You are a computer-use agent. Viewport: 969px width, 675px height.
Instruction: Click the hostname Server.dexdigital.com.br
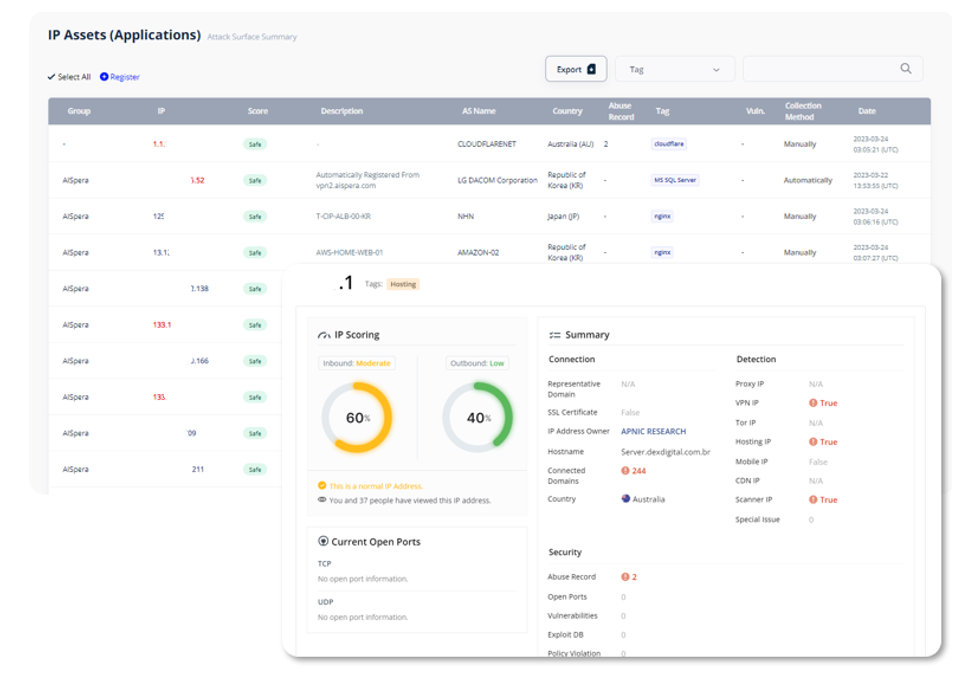[x=666, y=452]
